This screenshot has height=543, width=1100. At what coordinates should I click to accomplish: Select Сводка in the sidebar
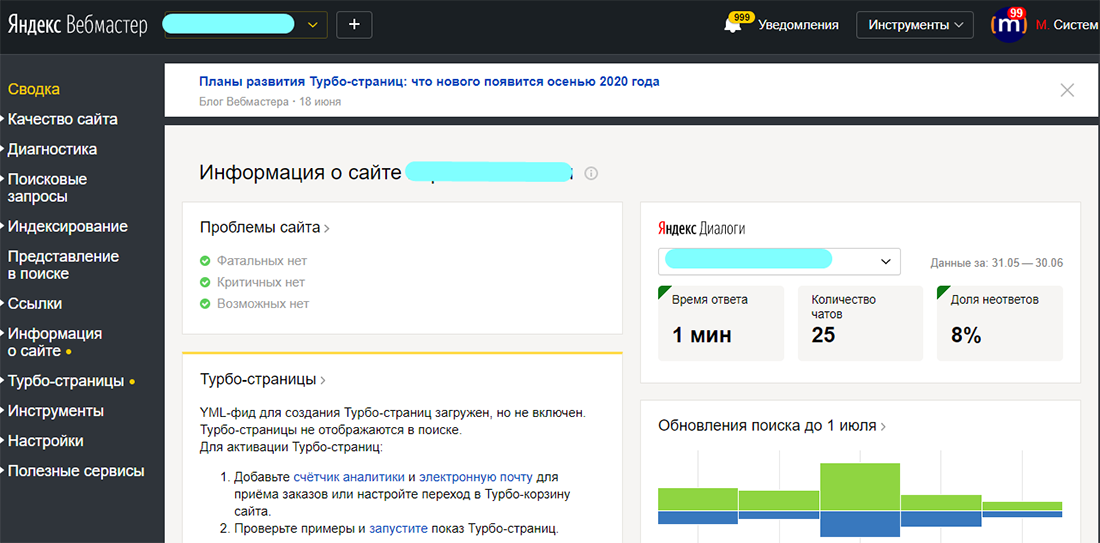pyautogui.click(x=34, y=89)
